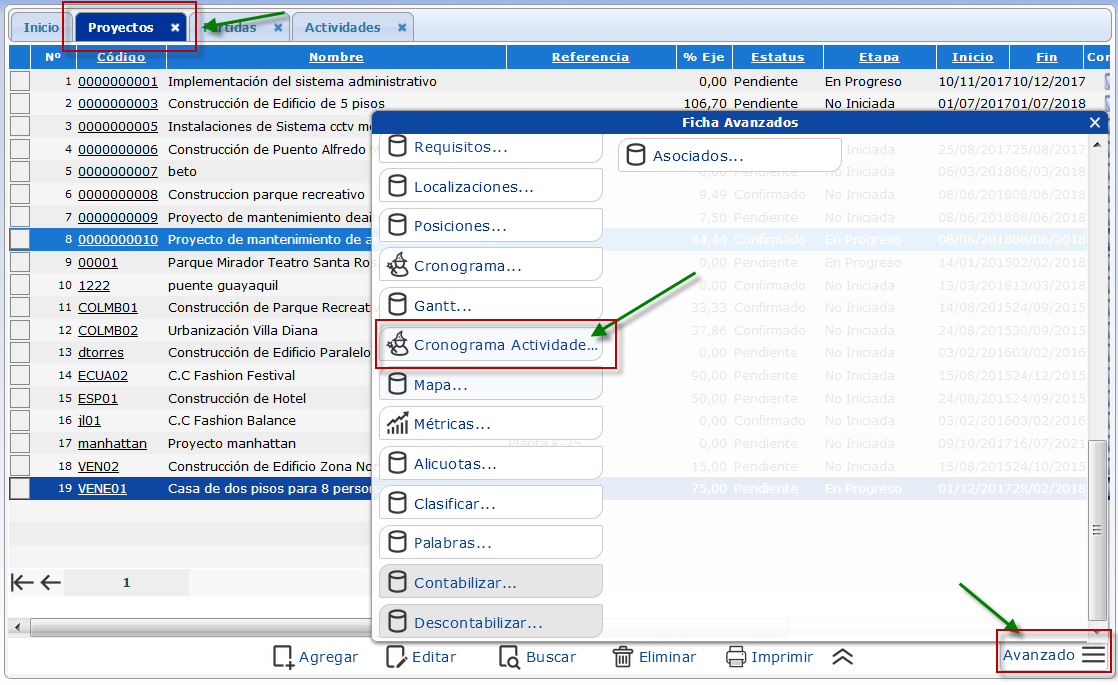Close the Ficha Avanzados panel

click(x=1095, y=123)
